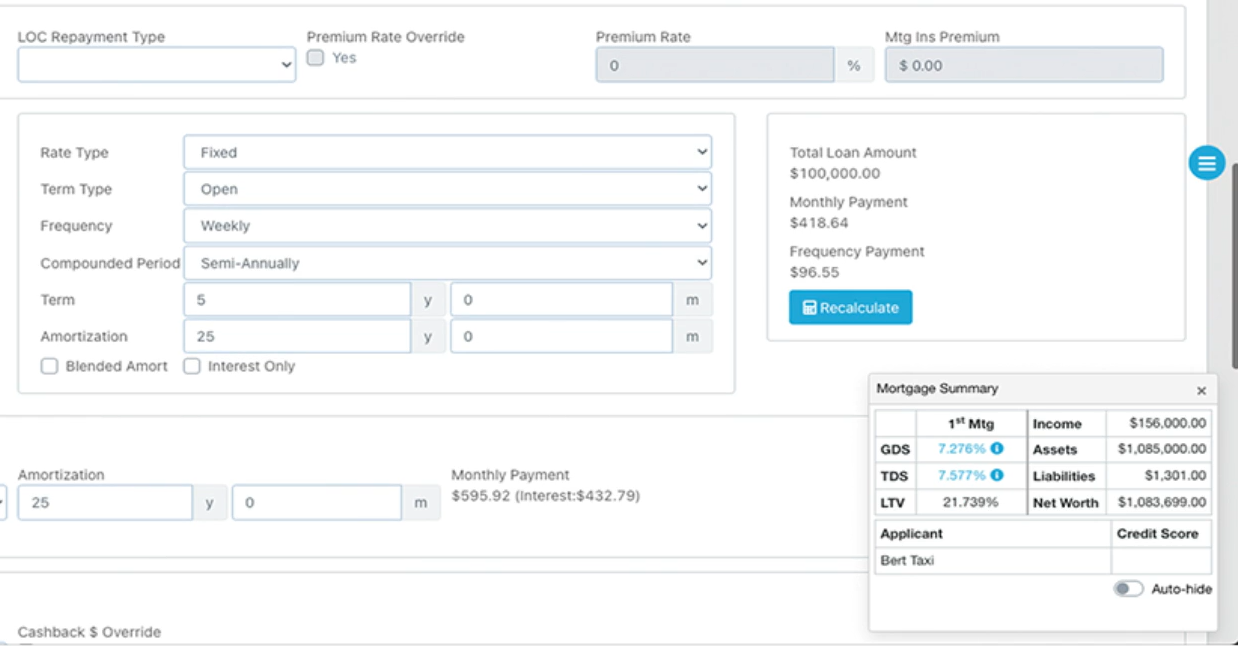The image size is (1238, 646).
Task: Open the Term Type dropdown
Action: [447, 189]
